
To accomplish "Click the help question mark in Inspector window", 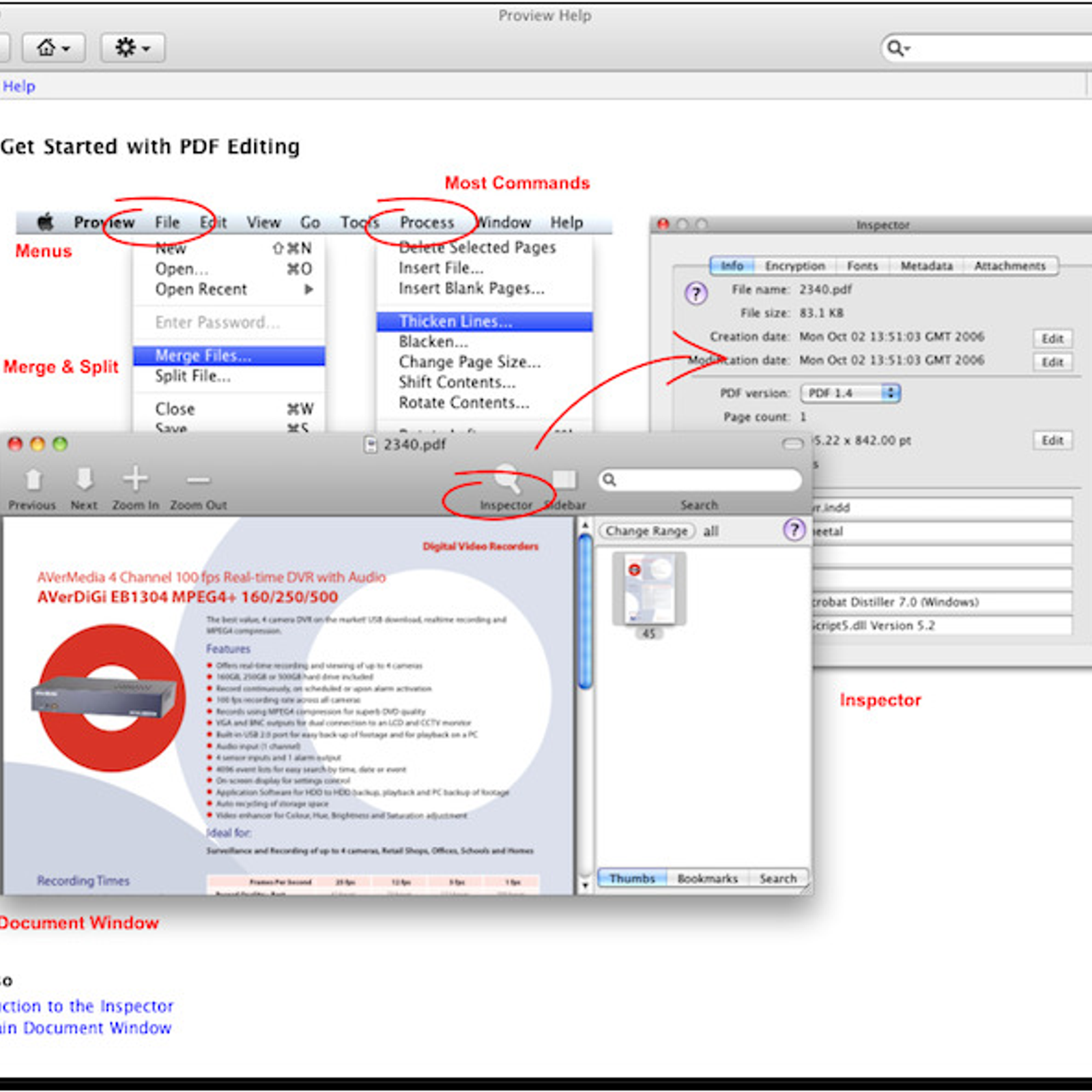I will pyautogui.click(x=696, y=293).
